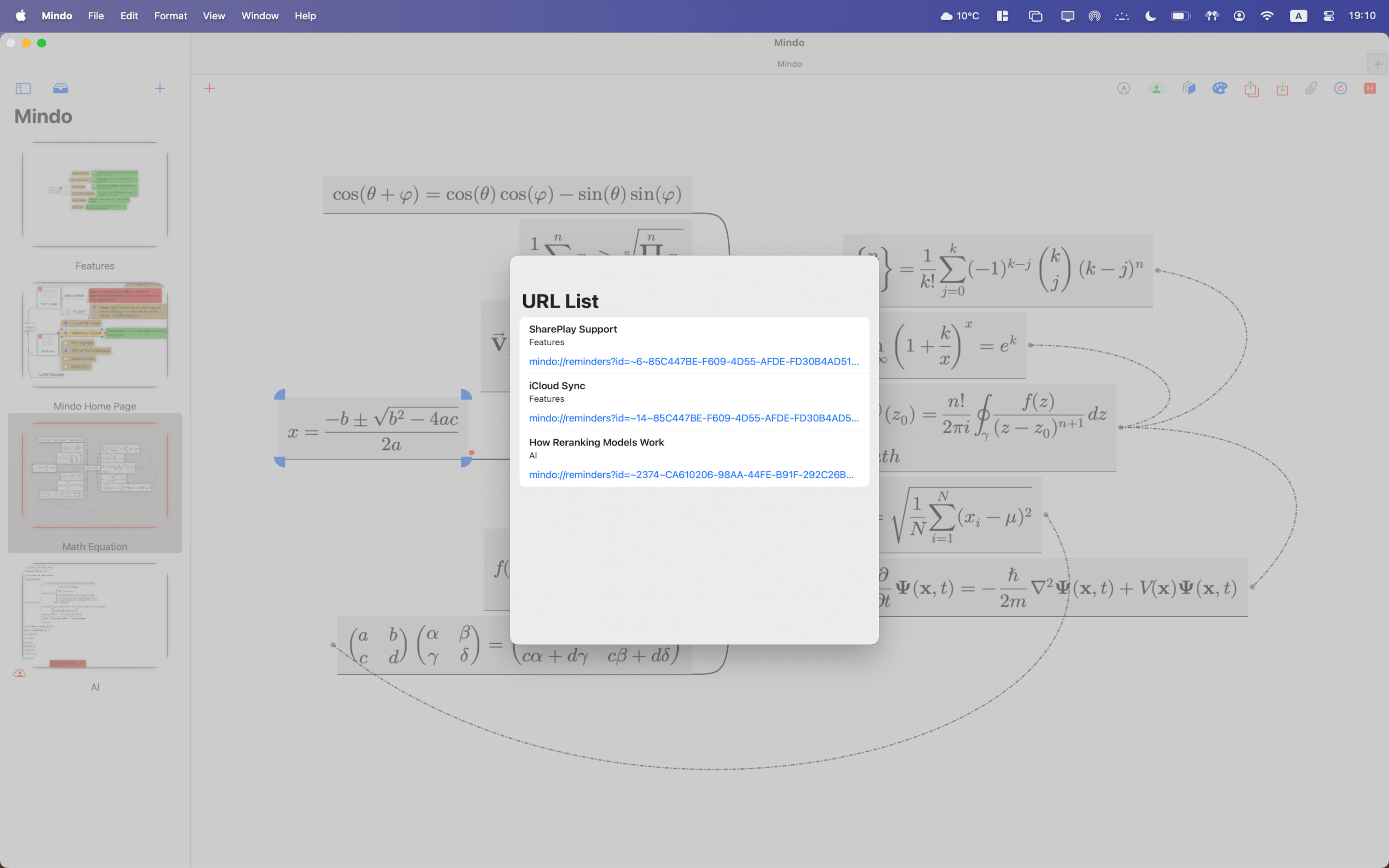Image resolution: width=1389 pixels, height=868 pixels.
Task: Toggle Focus moon icon in menu bar
Action: pos(1150,16)
